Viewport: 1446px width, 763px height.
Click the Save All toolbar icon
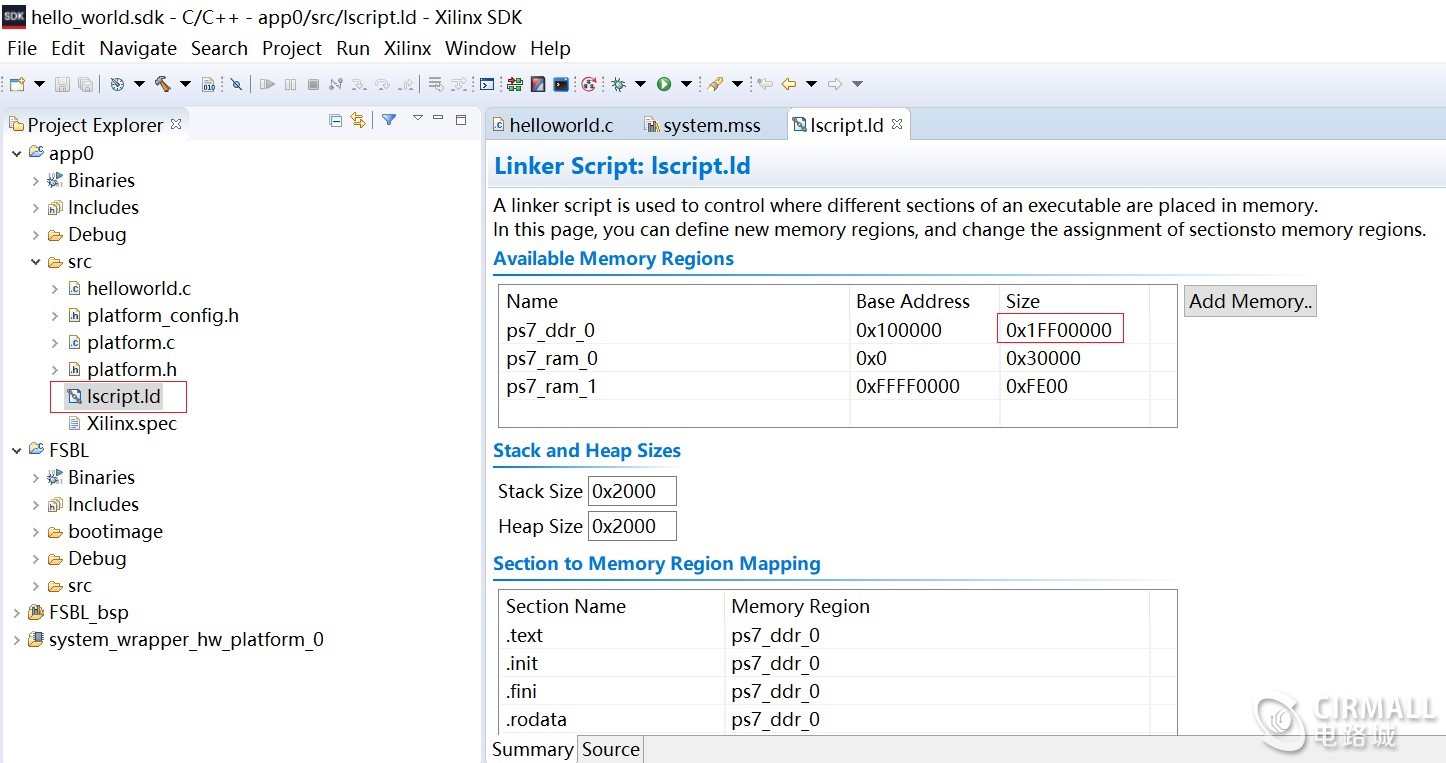point(85,84)
